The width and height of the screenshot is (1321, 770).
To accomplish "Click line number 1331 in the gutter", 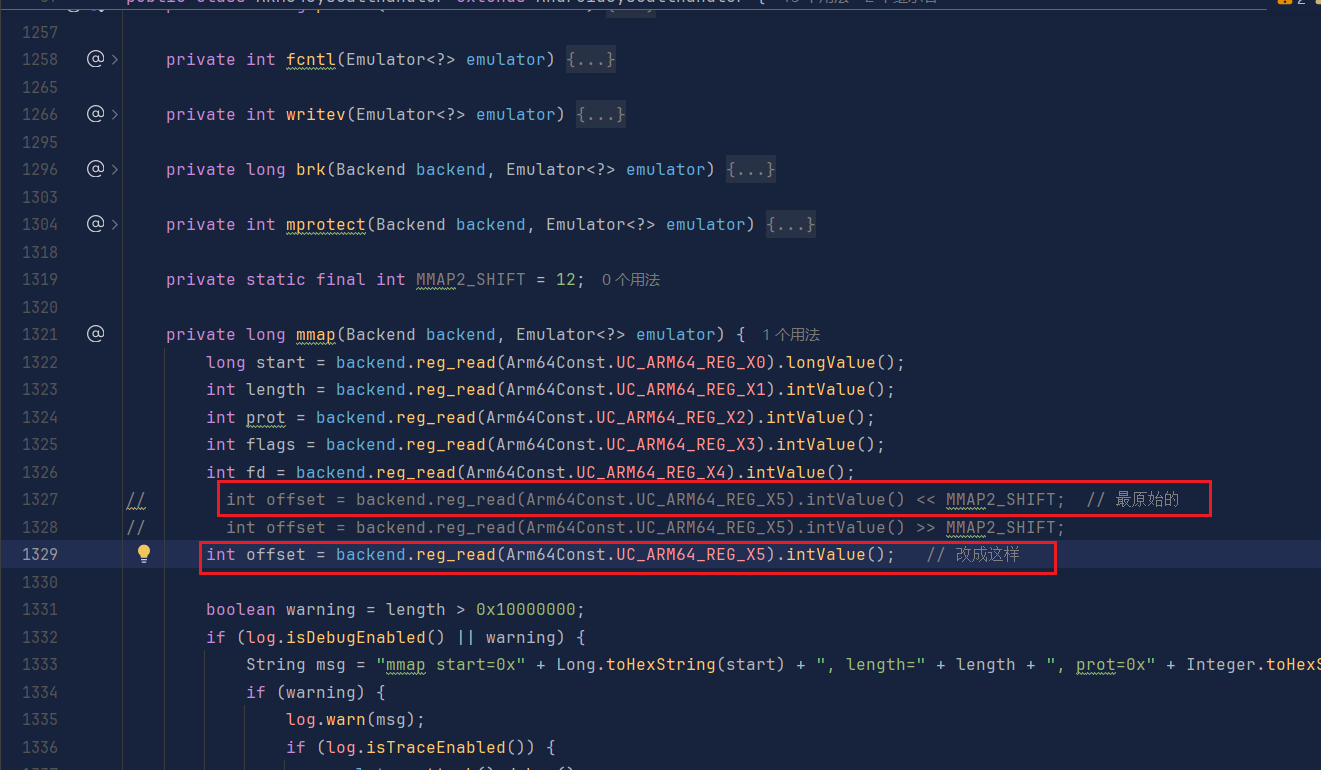I will (40, 610).
